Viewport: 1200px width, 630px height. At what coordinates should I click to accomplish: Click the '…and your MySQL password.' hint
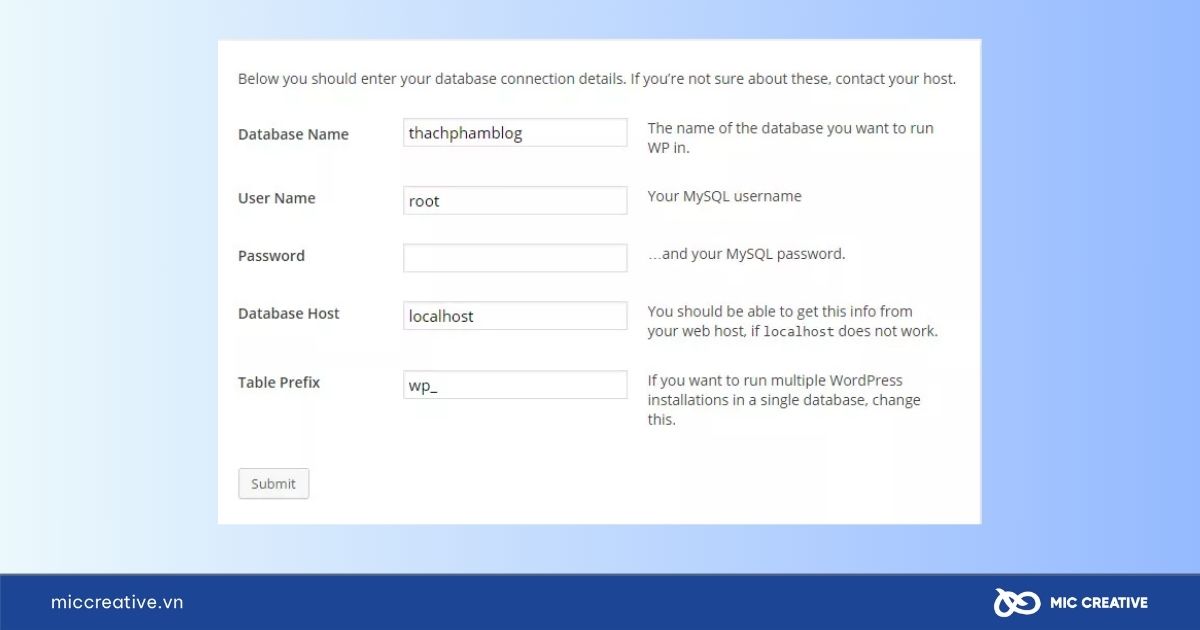[746, 254]
